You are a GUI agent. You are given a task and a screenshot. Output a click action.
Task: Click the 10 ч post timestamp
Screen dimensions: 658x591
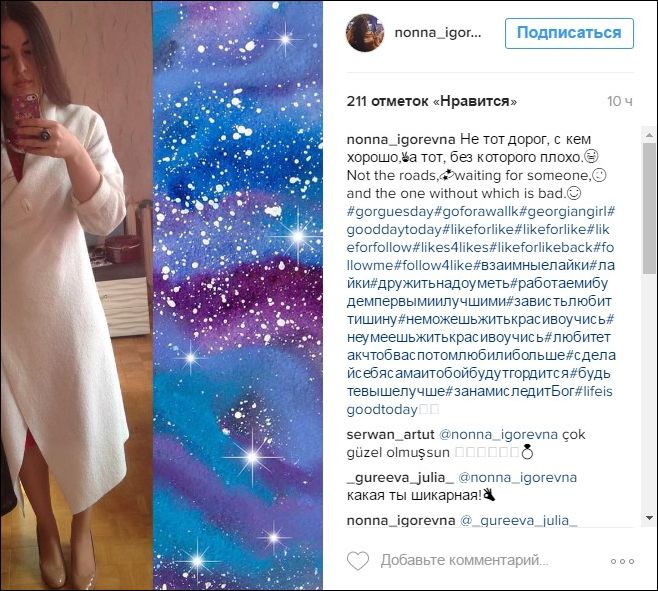[620, 101]
